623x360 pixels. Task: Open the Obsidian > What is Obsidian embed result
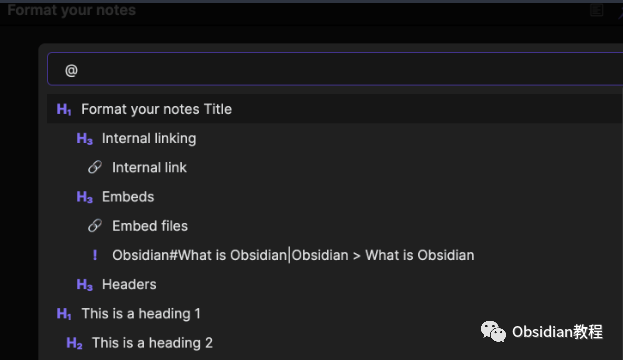[335, 255]
